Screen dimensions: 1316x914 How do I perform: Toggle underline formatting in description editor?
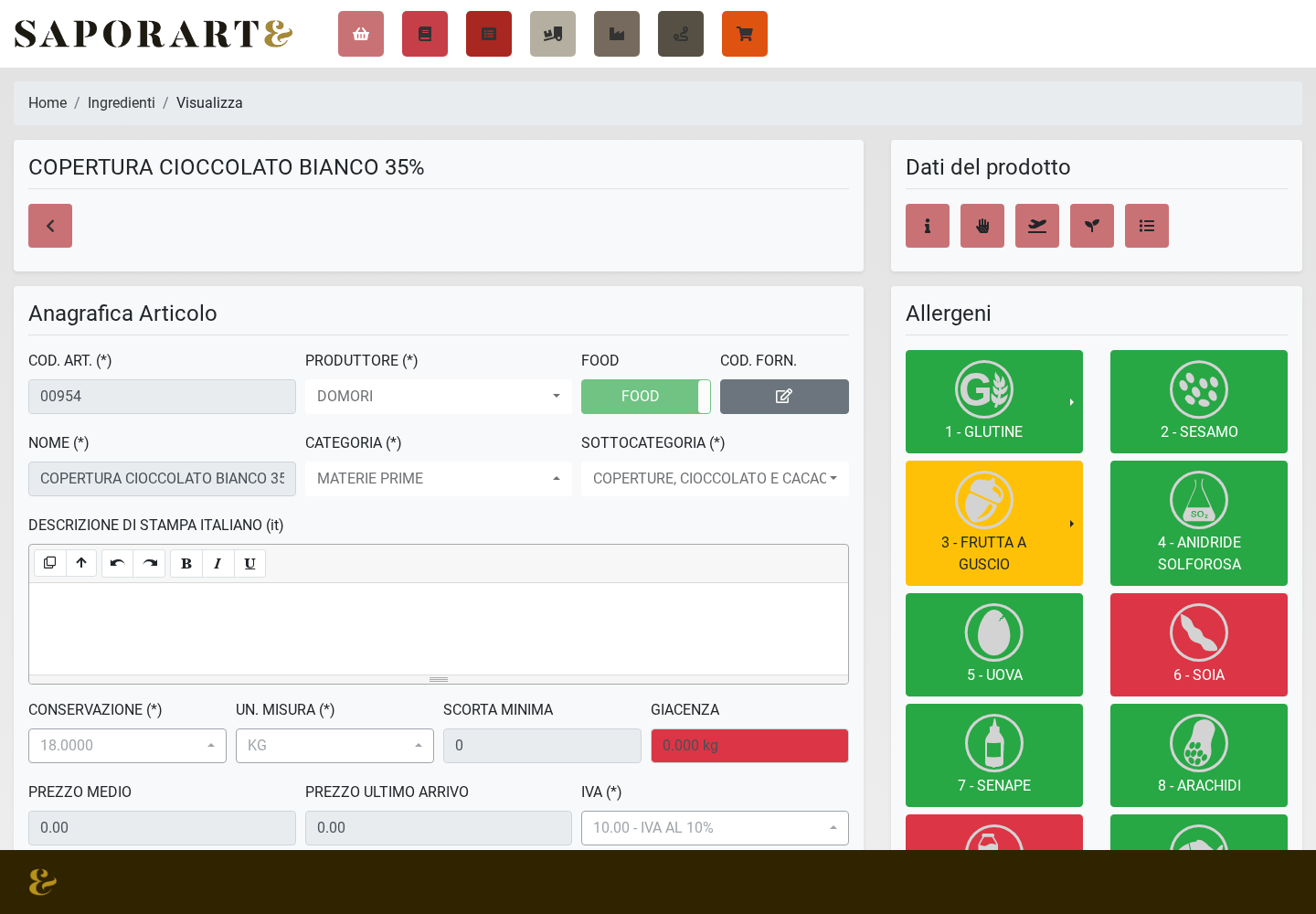249,563
